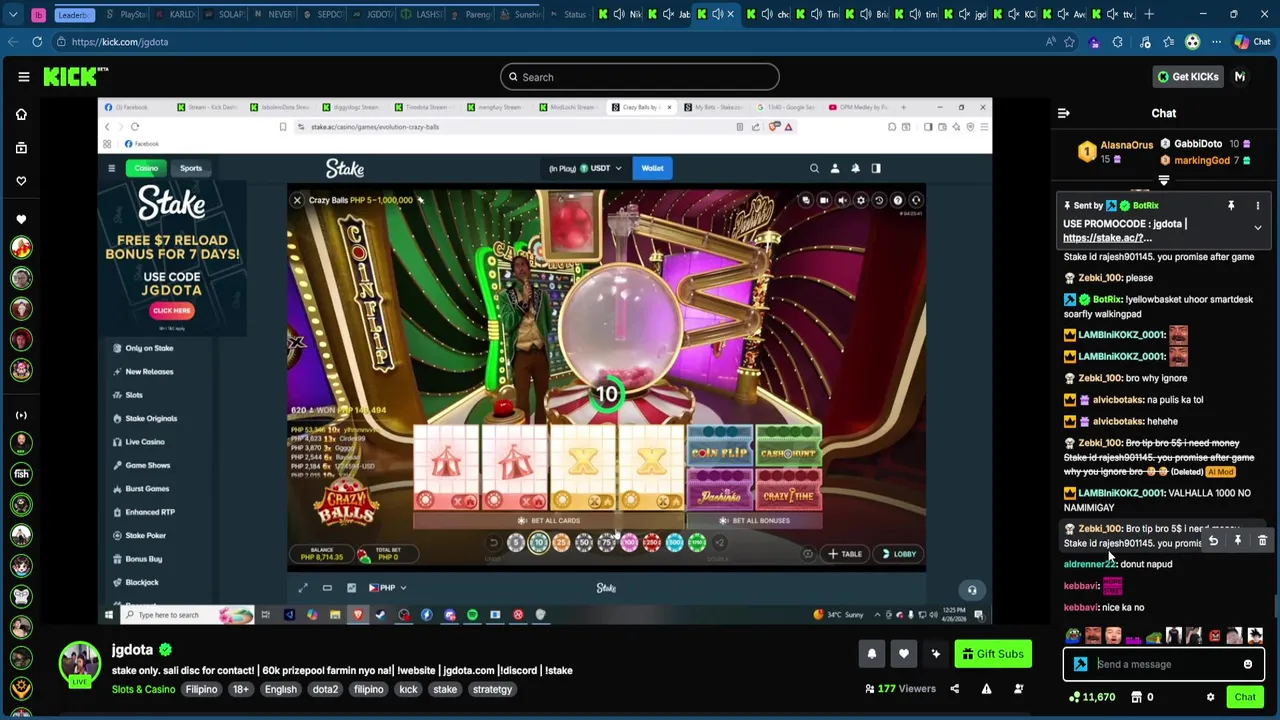The width and height of the screenshot is (1280, 720).
Task: Switch to the Status browser tab
Action: [x=570, y=14]
